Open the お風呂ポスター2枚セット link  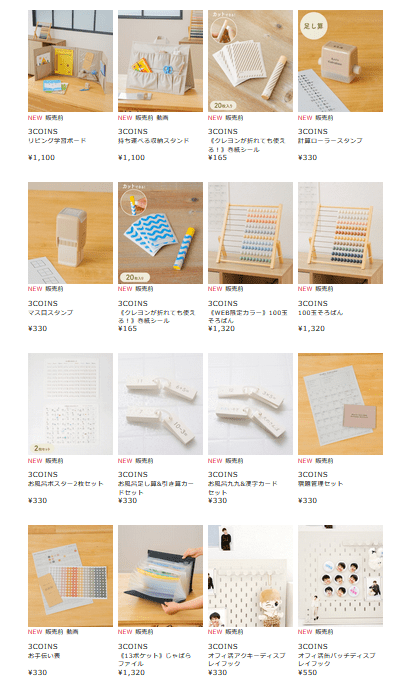pos(65,483)
